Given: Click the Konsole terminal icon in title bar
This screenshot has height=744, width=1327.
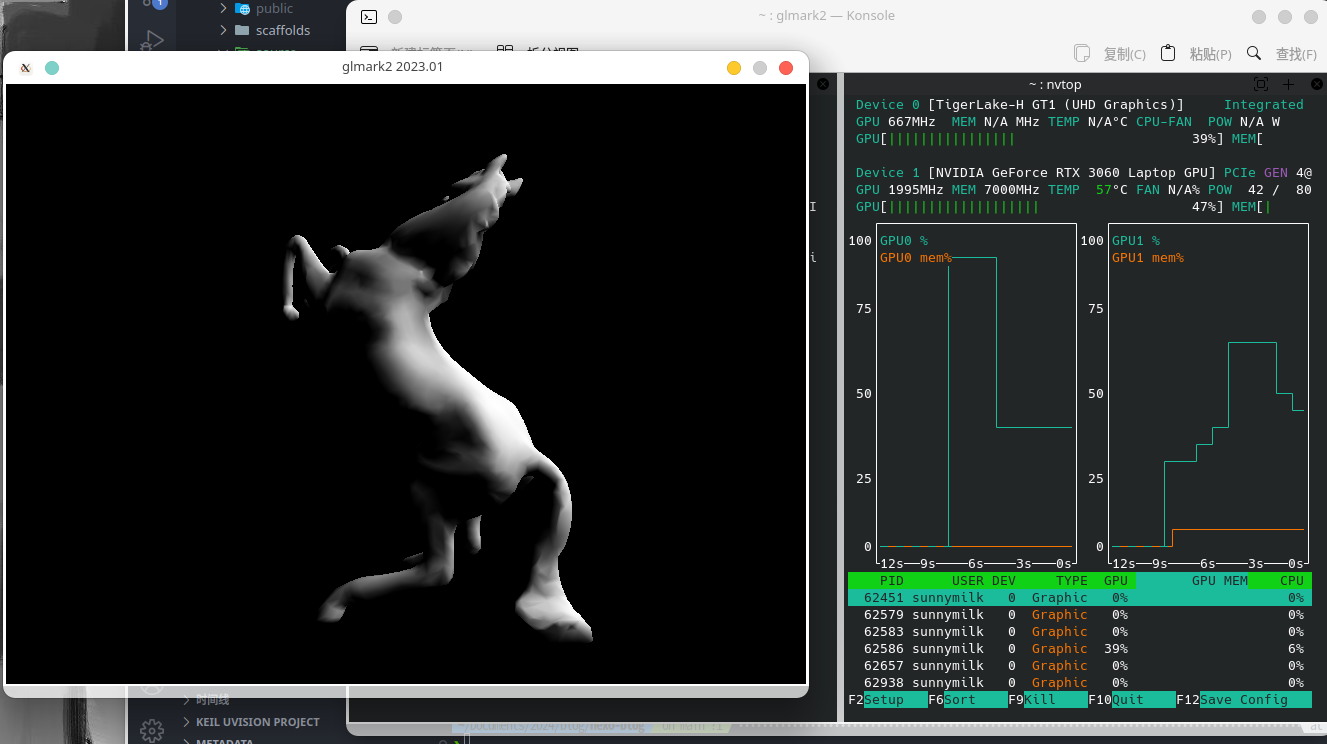Looking at the screenshot, I should click(369, 16).
